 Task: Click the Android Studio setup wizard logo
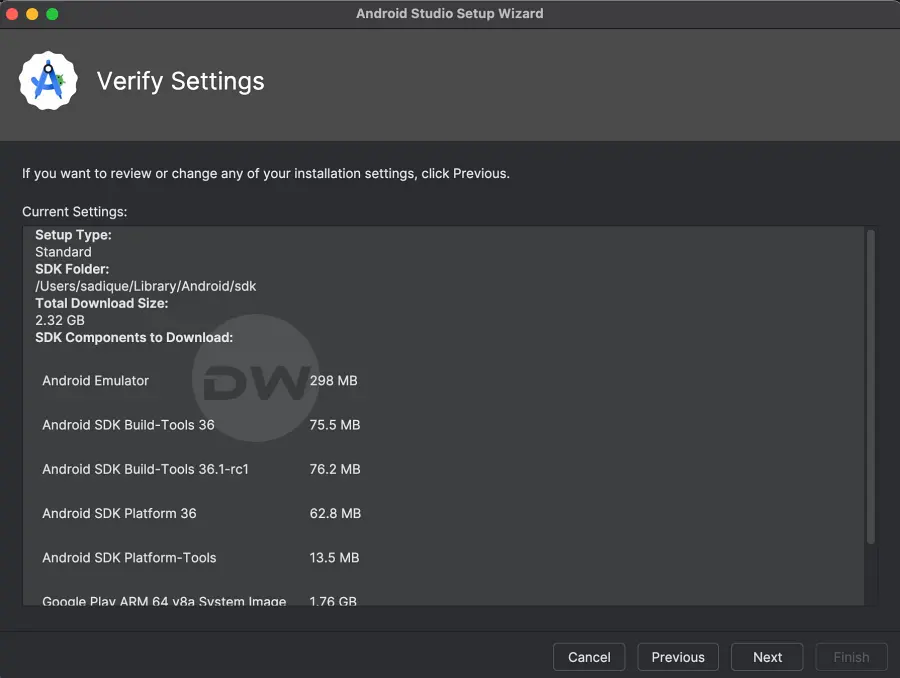click(48, 80)
